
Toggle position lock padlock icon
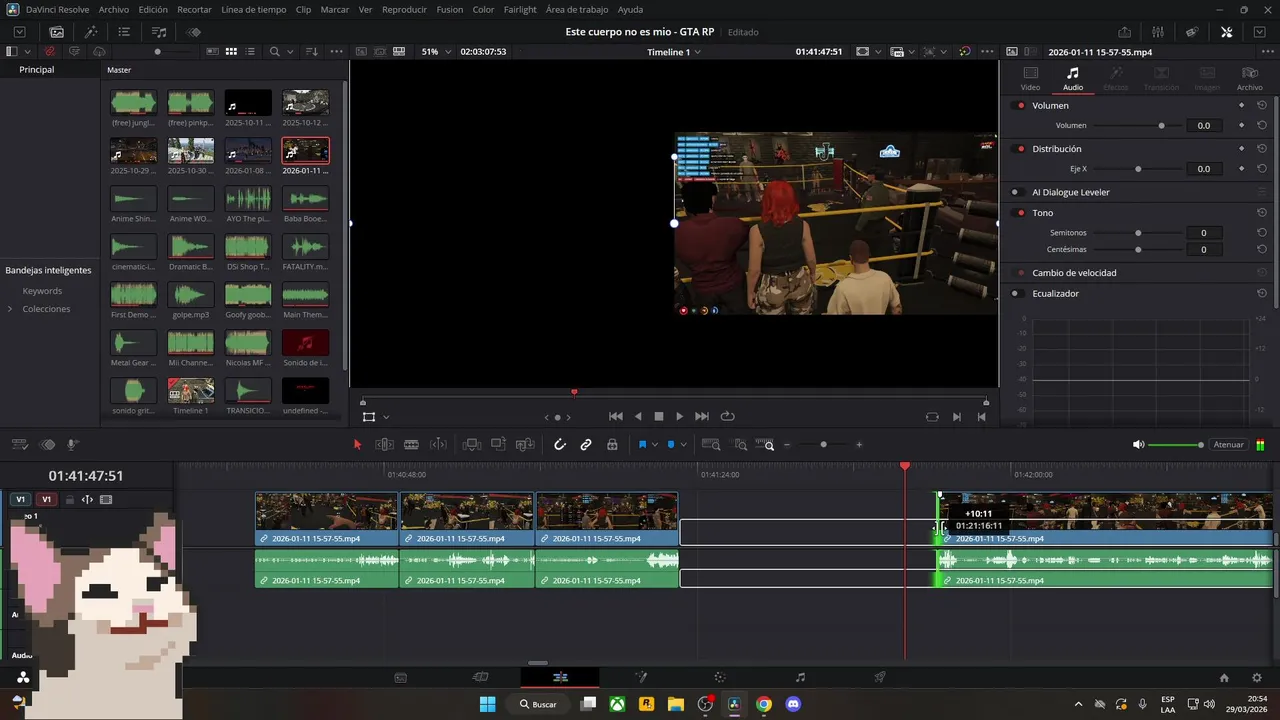[612, 445]
